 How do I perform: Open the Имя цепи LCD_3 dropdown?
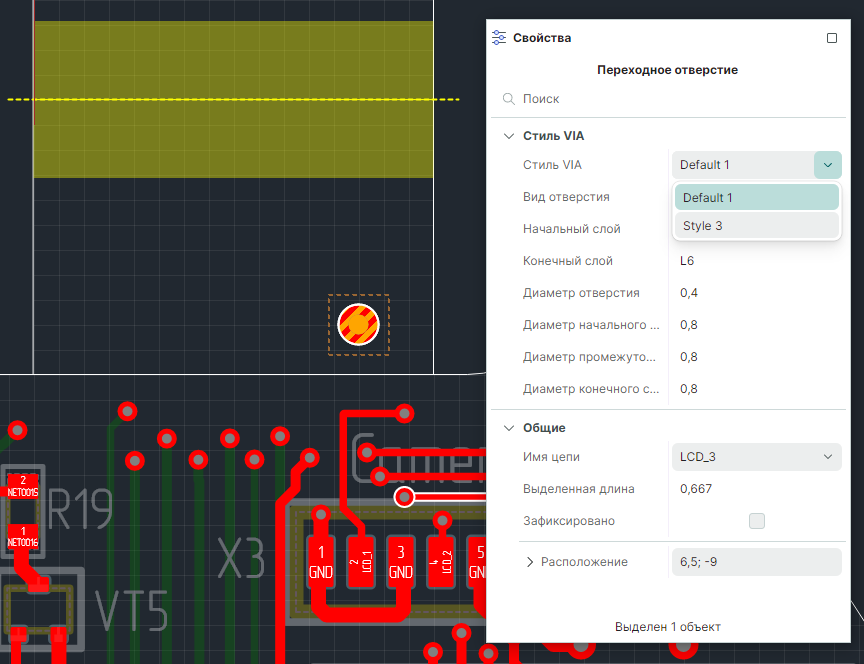[x=757, y=457]
